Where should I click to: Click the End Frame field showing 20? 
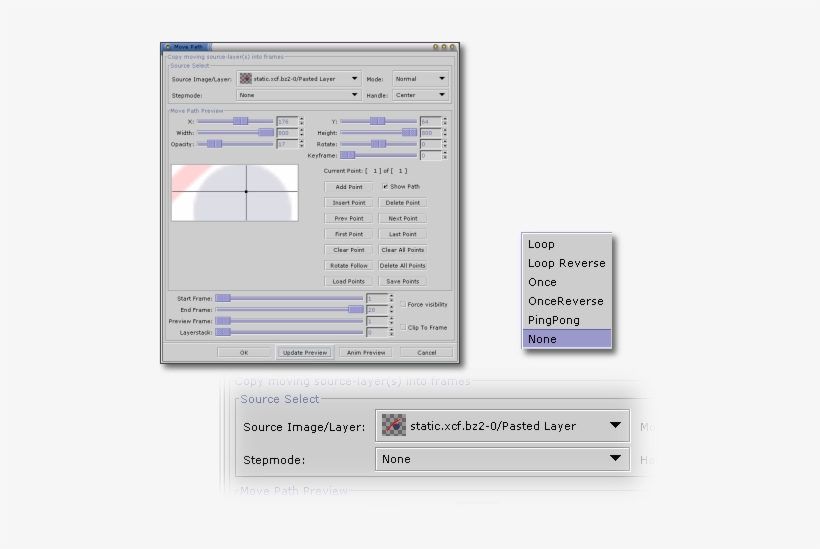click(377, 310)
